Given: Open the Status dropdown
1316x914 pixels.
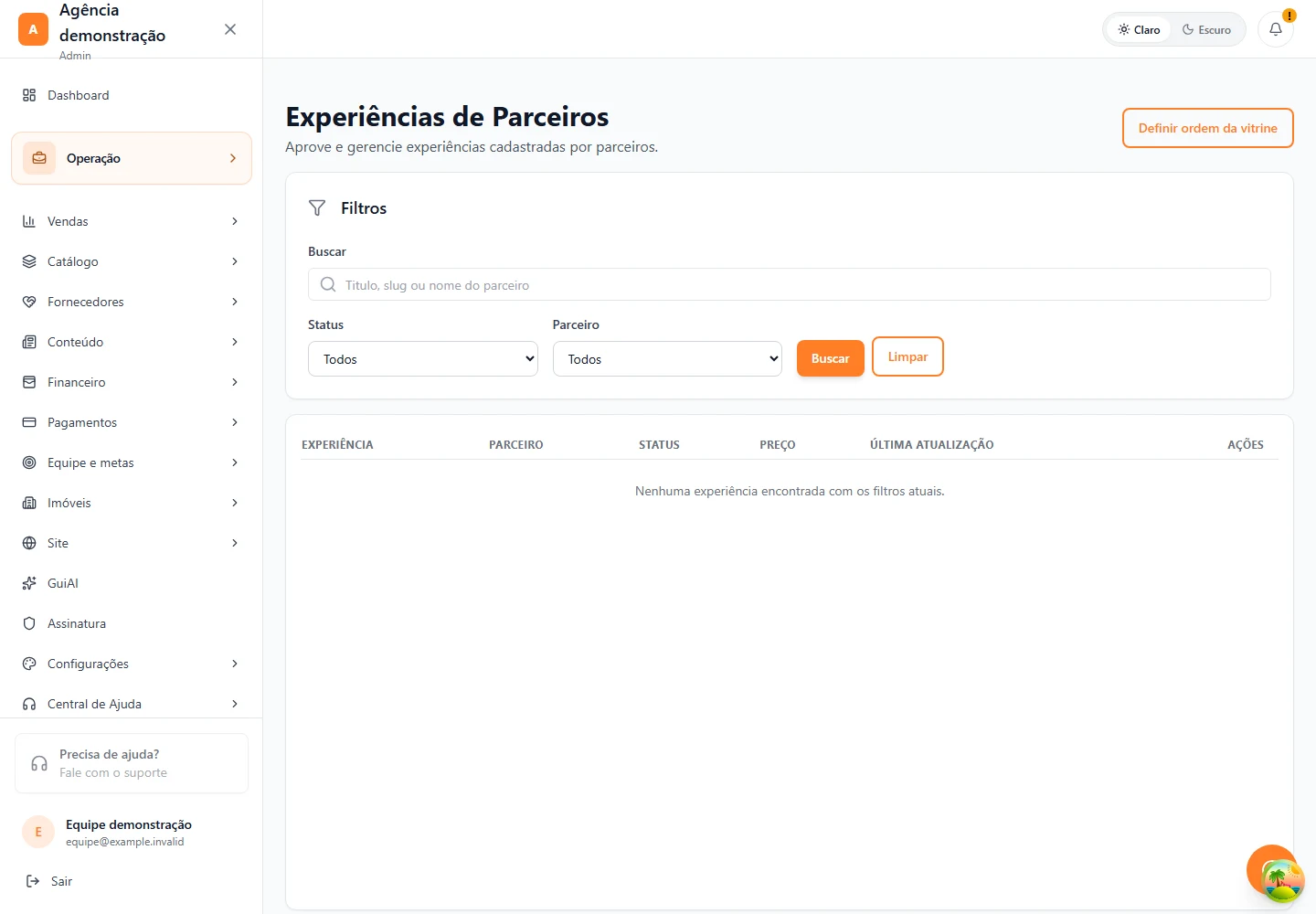Looking at the screenshot, I should coord(423,359).
